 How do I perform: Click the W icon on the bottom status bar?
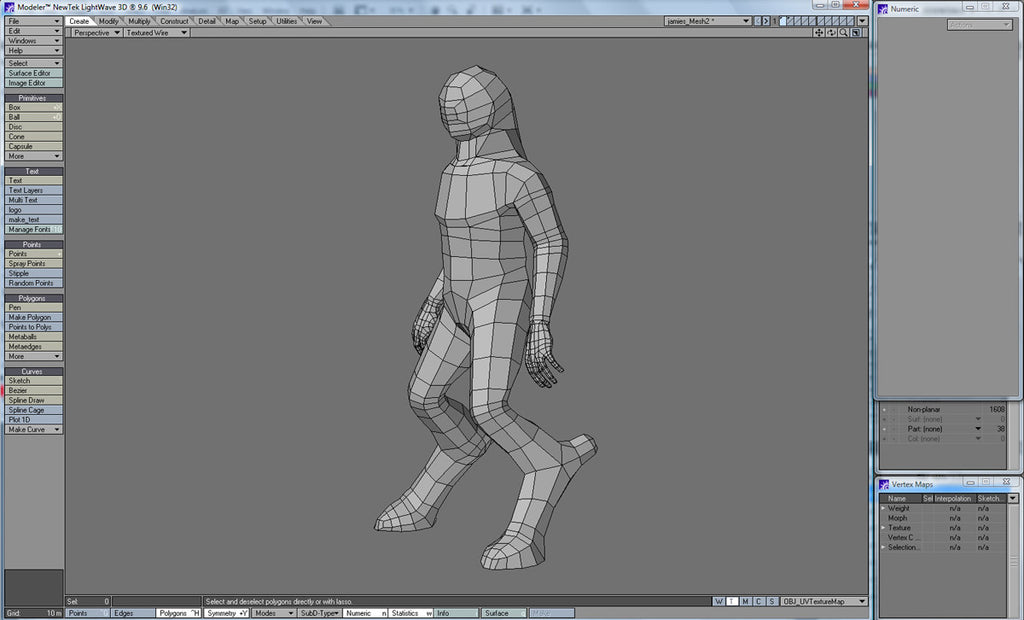[x=718, y=602]
